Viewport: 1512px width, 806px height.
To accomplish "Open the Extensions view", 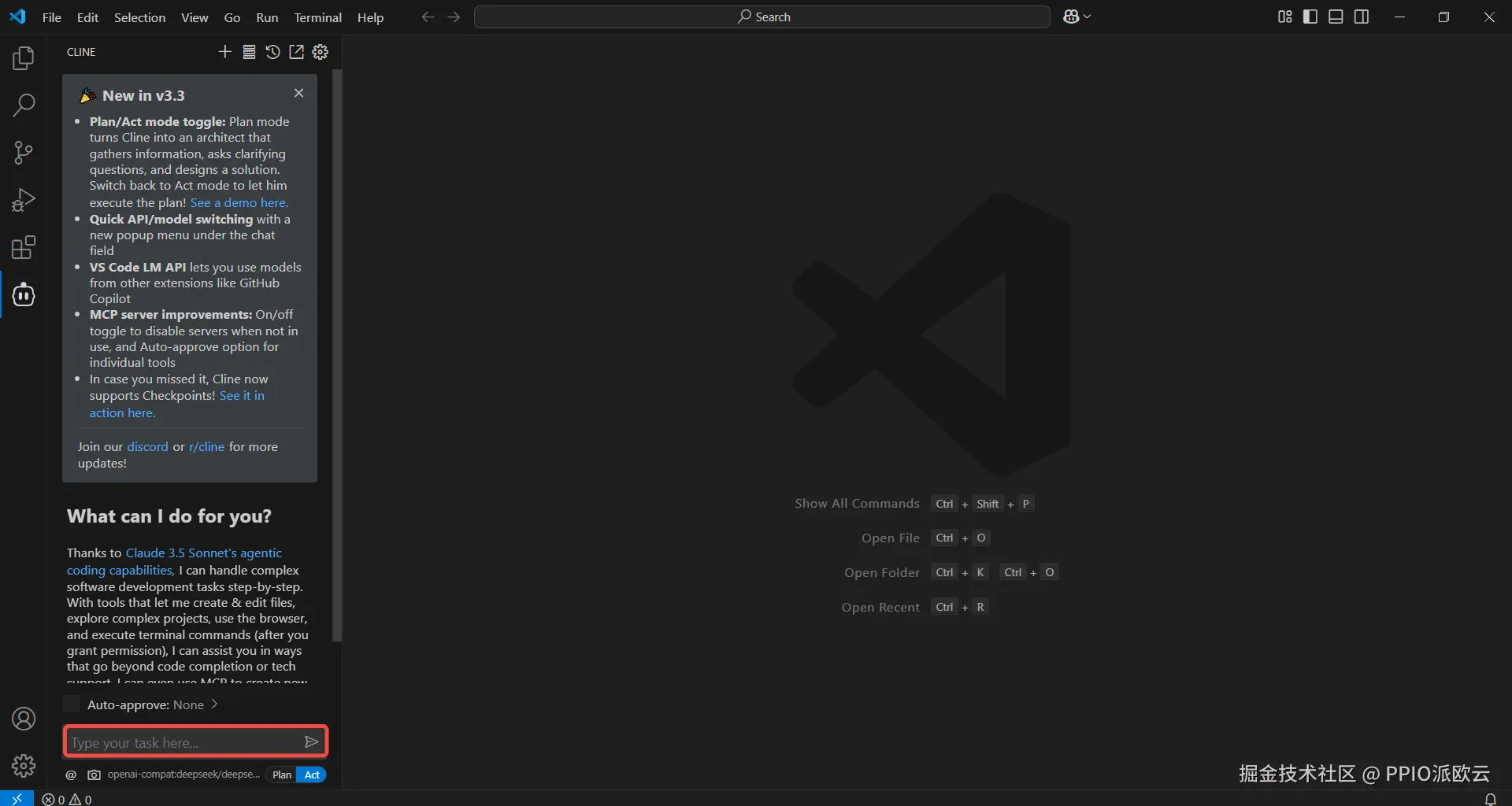I will pos(24,248).
